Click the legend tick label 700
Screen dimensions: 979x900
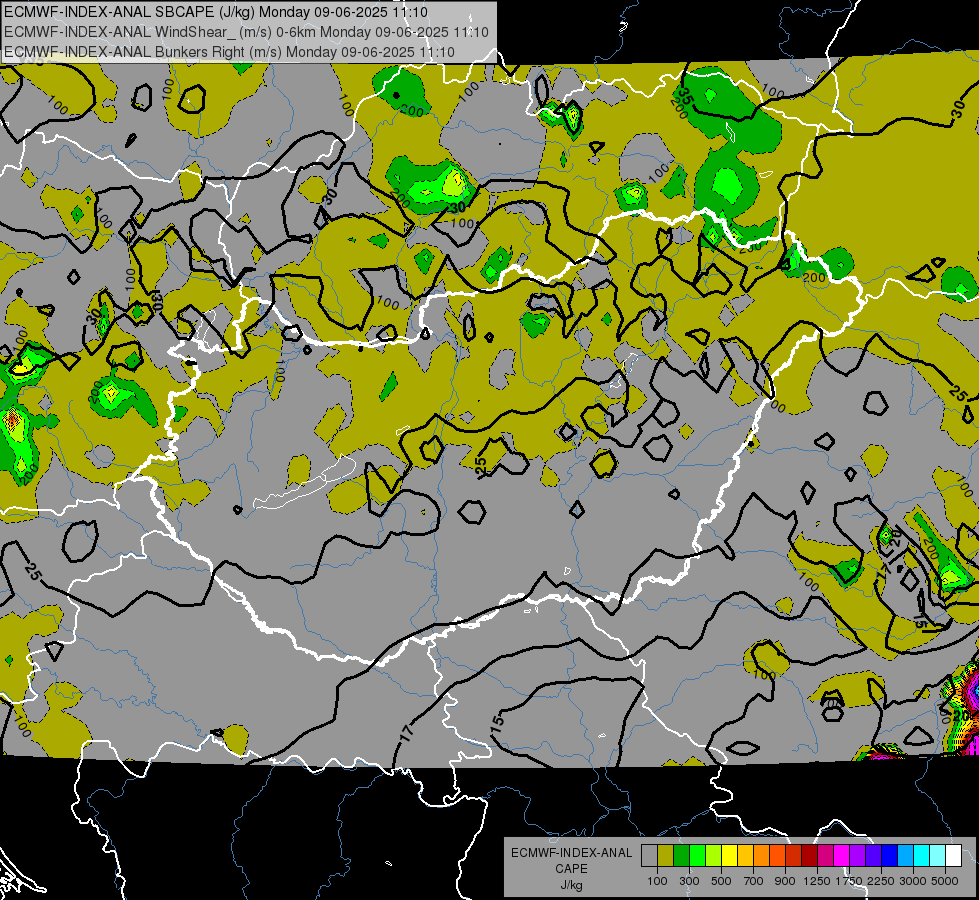point(754,881)
